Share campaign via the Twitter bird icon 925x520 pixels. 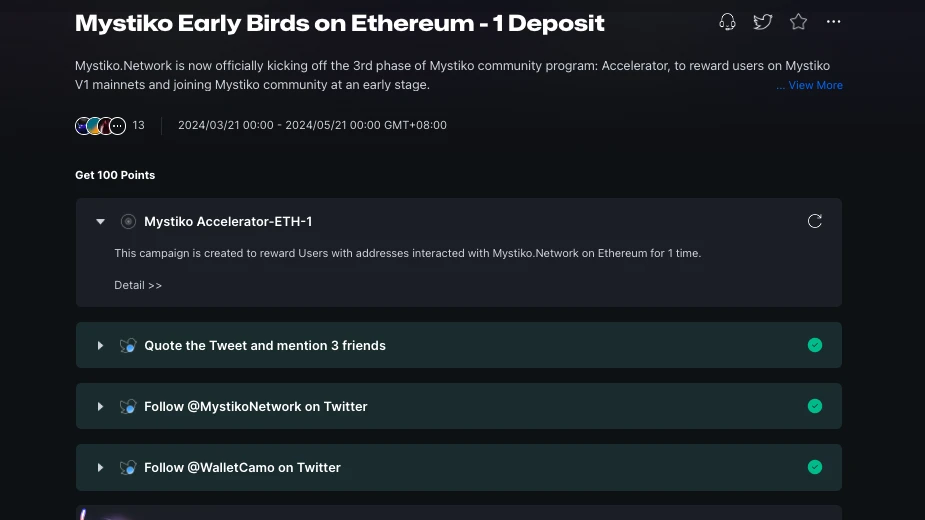pos(763,22)
